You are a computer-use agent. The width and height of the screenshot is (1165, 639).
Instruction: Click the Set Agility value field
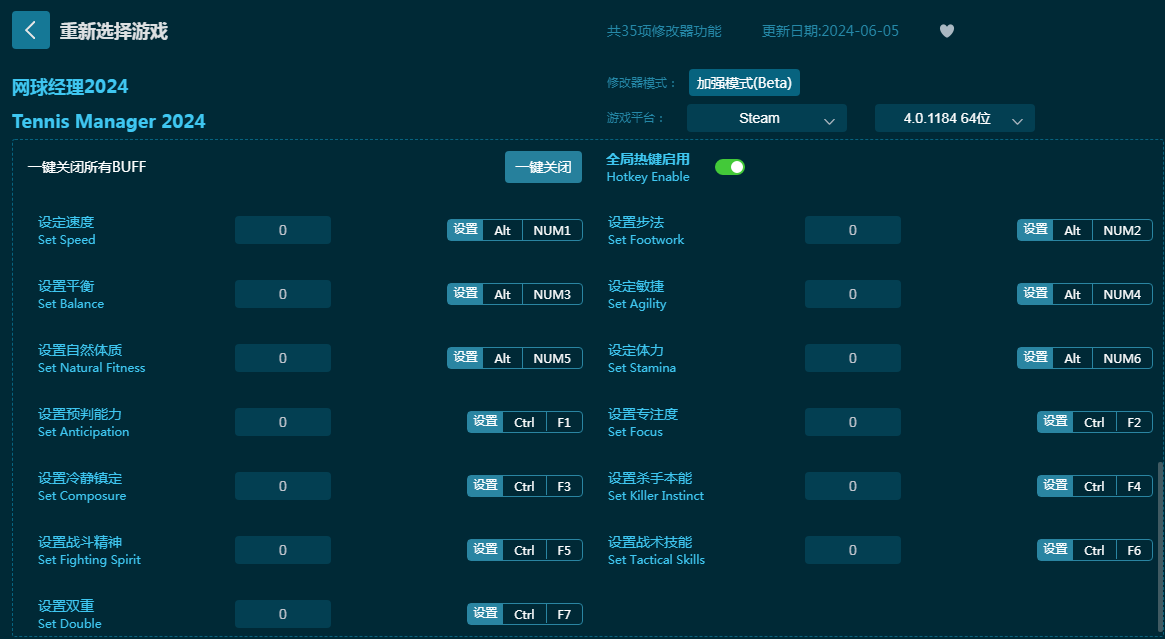853,294
